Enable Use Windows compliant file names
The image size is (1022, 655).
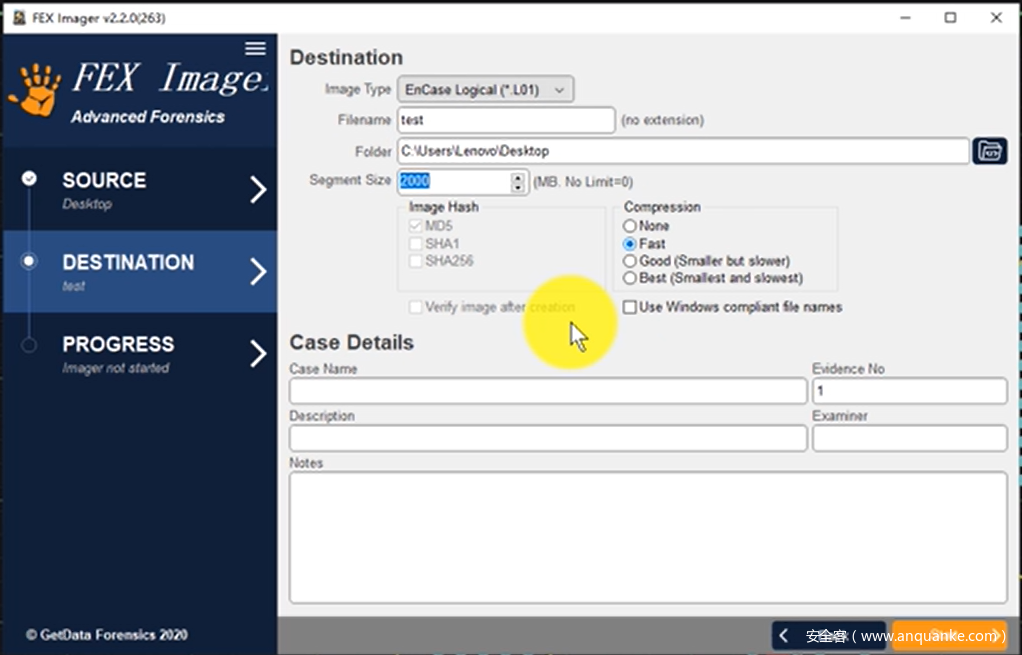(630, 307)
